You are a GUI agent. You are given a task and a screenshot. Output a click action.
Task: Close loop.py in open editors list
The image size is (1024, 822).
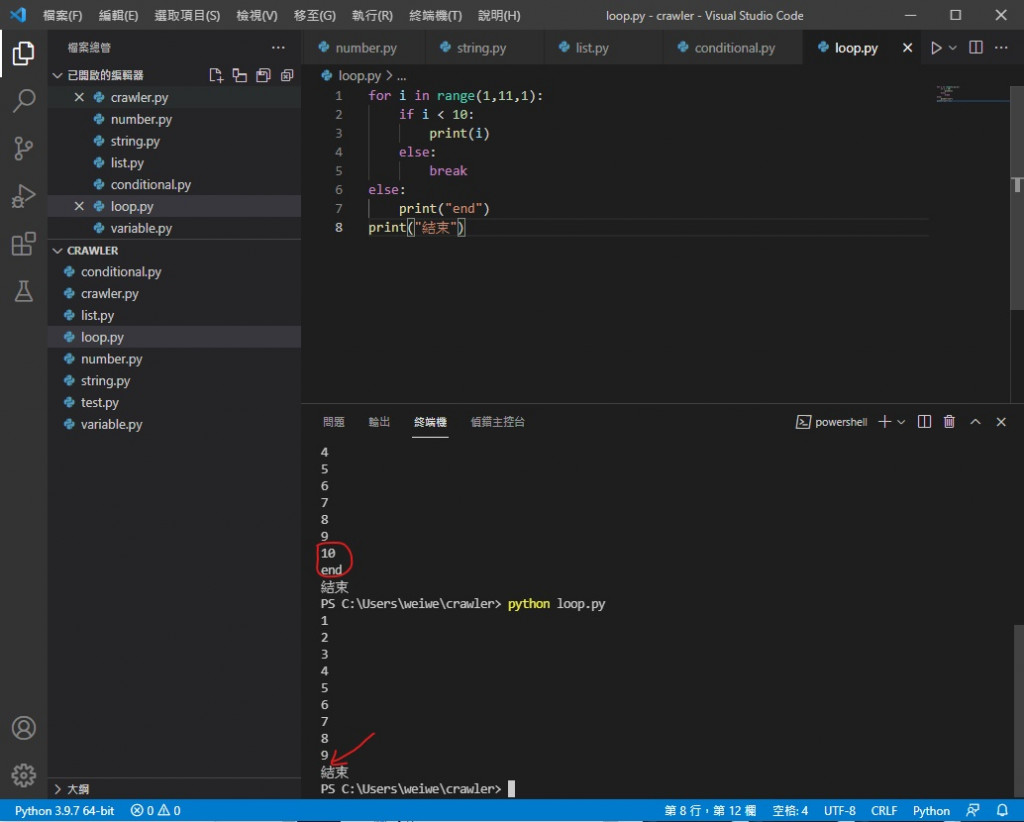(x=79, y=206)
